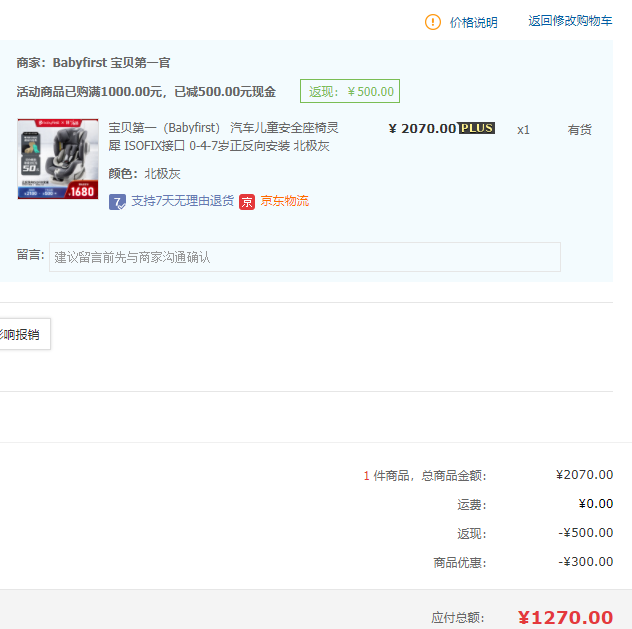This screenshot has height=629, width=632.
Task: Click the orange price info exclamation icon
Action: [433, 22]
